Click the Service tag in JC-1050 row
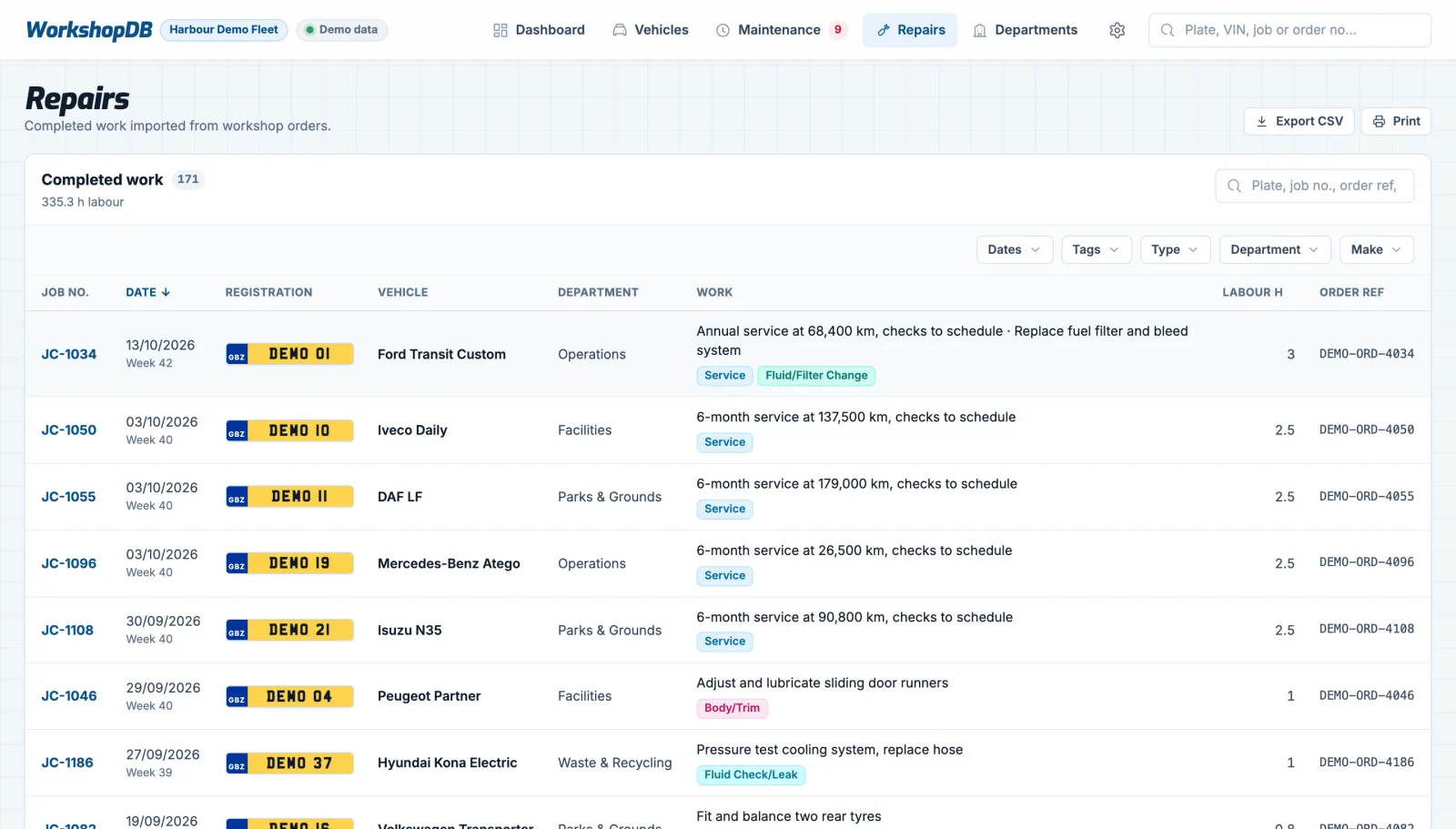The width and height of the screenshot is (1456, 829). pyautogui.click(x=724, y=442)
